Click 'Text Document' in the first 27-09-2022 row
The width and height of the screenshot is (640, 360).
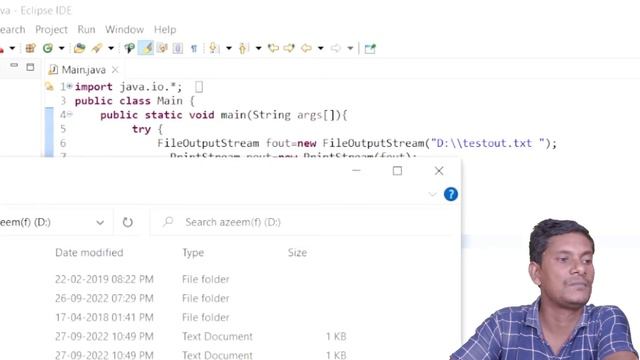pos(217,337)
